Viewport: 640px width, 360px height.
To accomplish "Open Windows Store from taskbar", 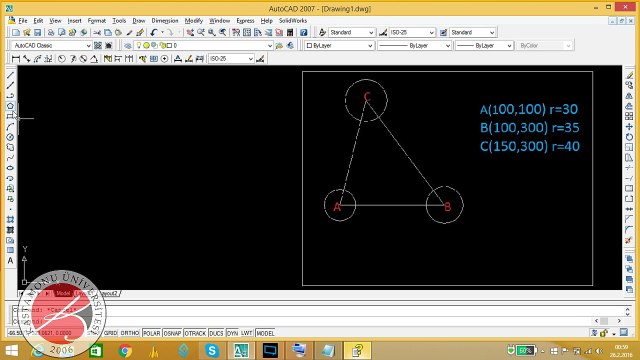I will point(96,351).
